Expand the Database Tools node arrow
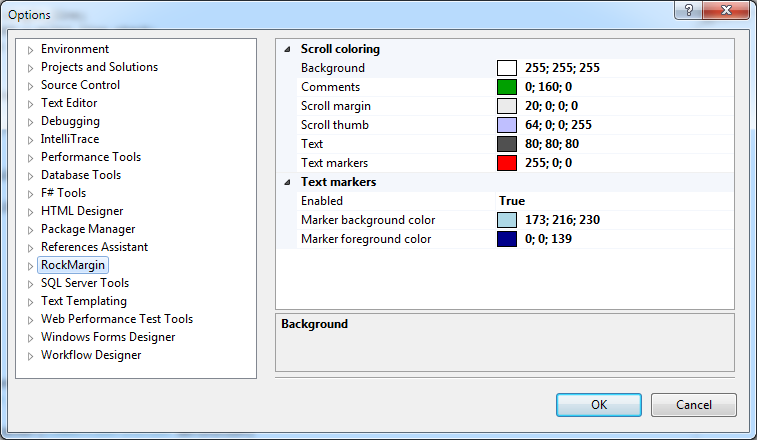 point(30,176)
